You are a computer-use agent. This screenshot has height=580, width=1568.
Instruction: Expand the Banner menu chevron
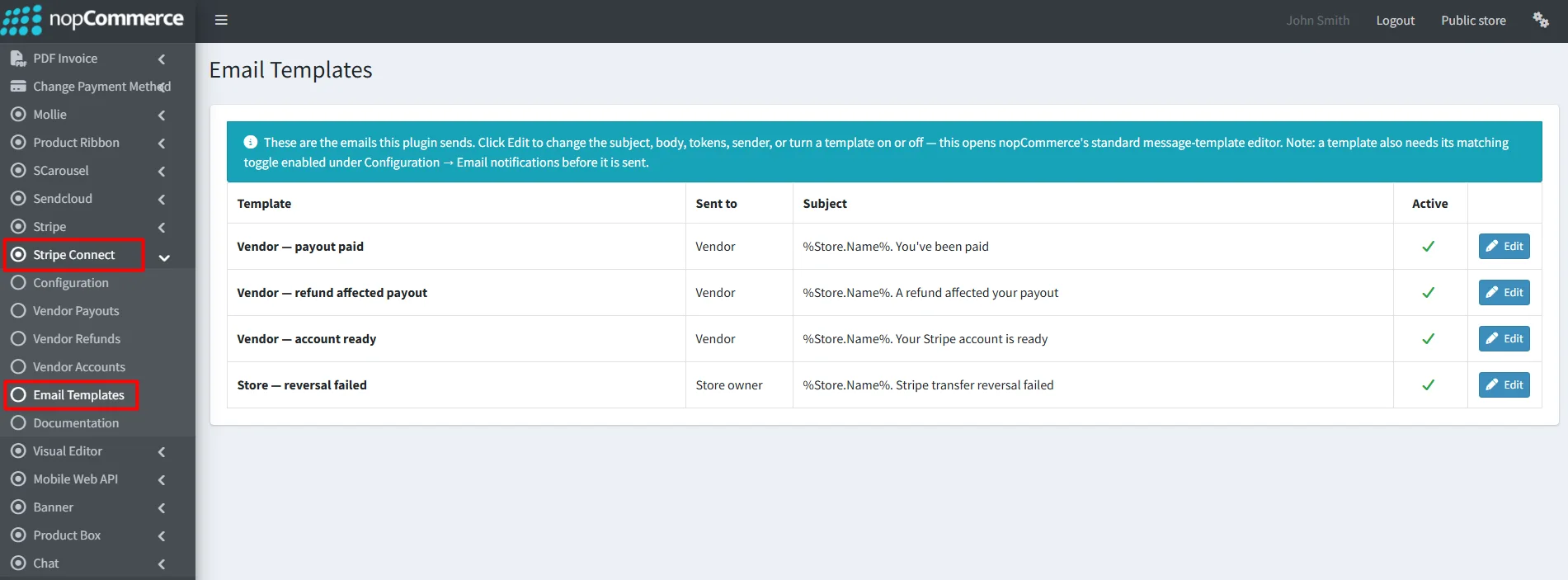click(x=162, y=508)
